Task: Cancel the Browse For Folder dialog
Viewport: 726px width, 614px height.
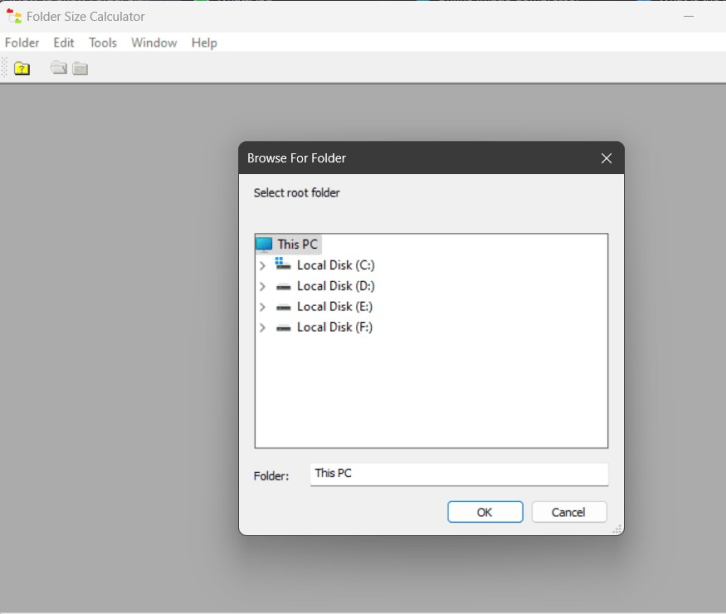Action: coord(569,512)
